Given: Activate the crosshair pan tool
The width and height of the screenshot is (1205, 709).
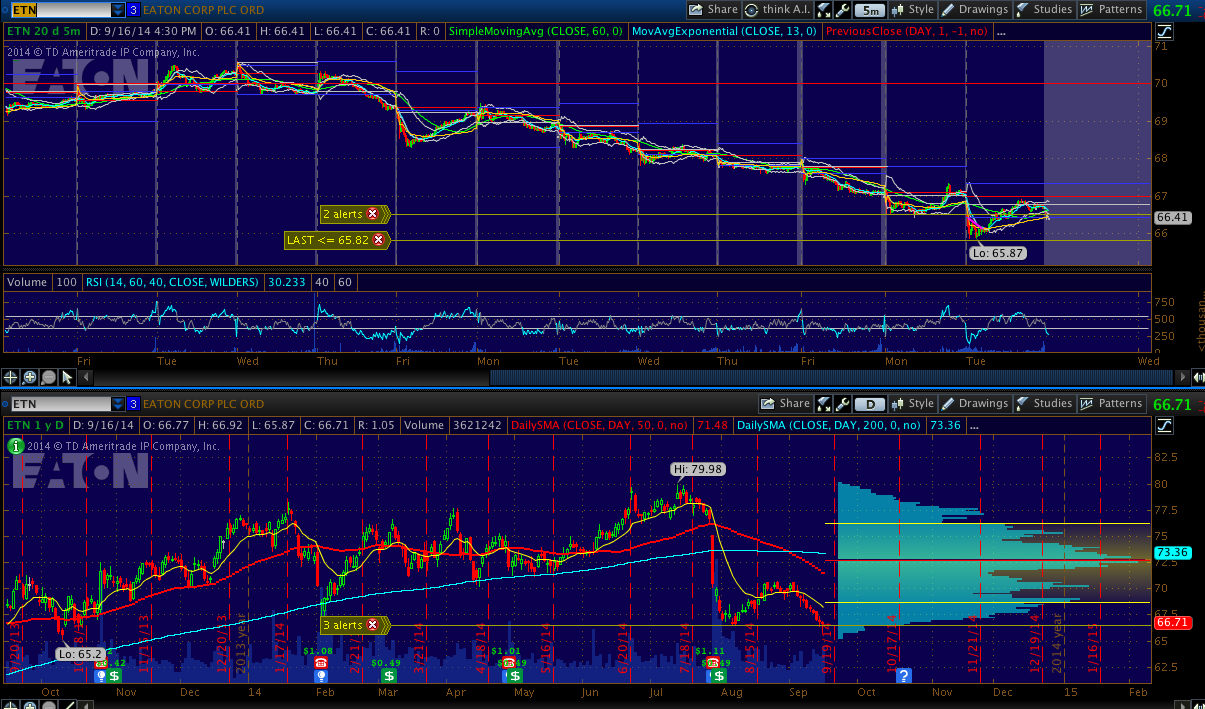Looking at the screenshot, I should pyautogui.click(x=11, y=377).
